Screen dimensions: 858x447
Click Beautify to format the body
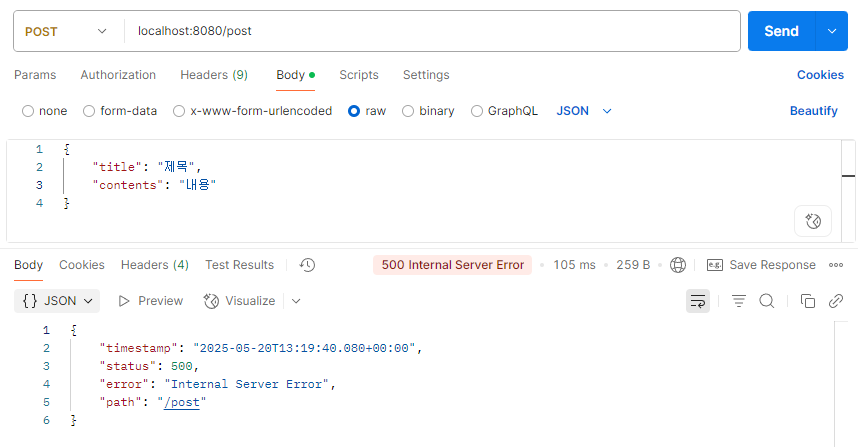(814, 111)
